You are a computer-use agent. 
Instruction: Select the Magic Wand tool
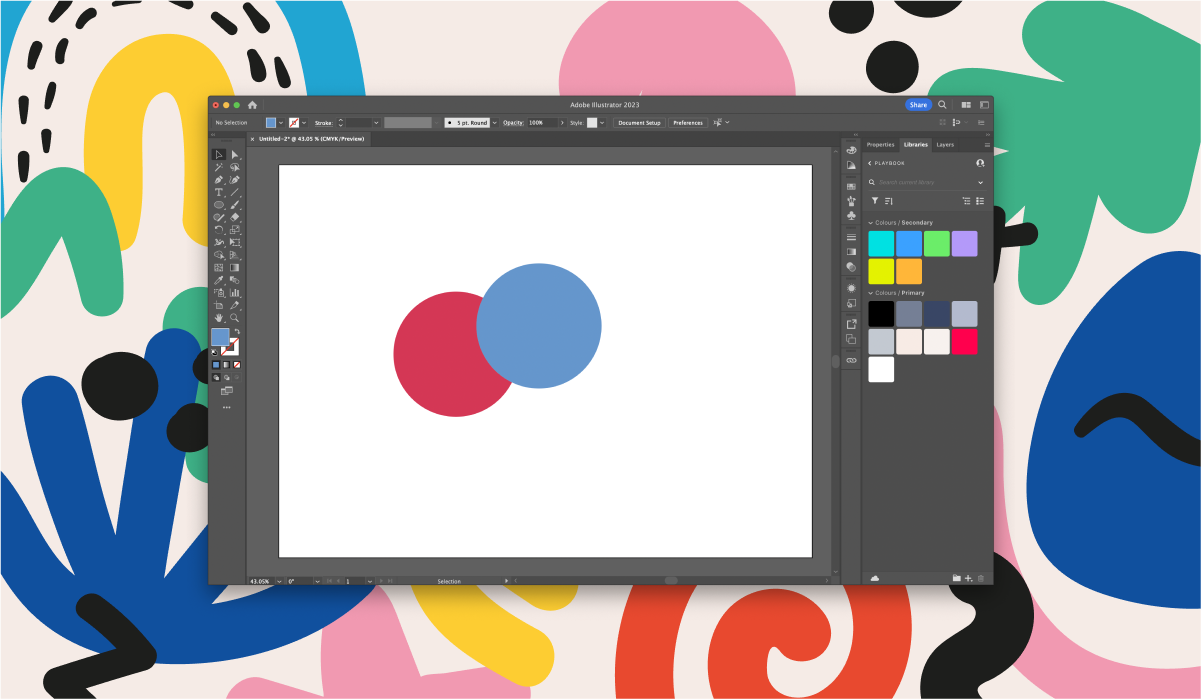(x=218, y=167)
